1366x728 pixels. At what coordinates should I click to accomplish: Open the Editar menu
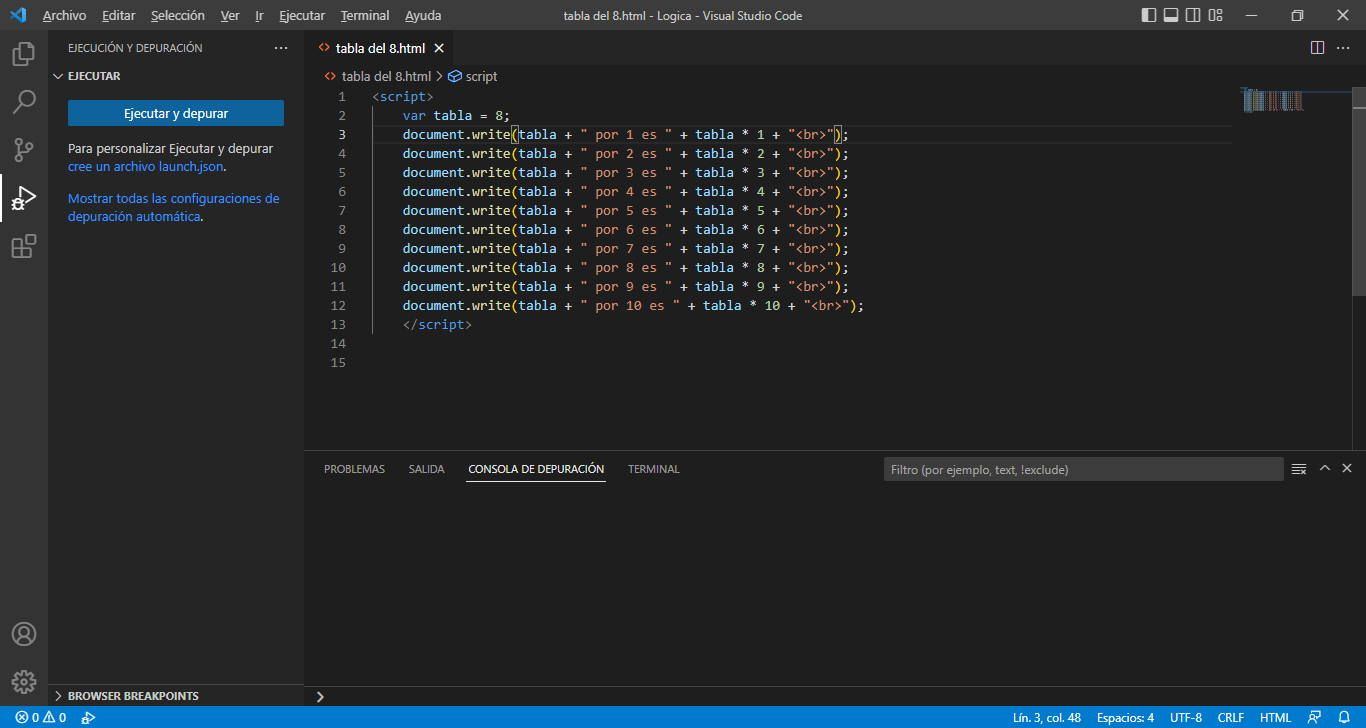click(x=118, y=16)
